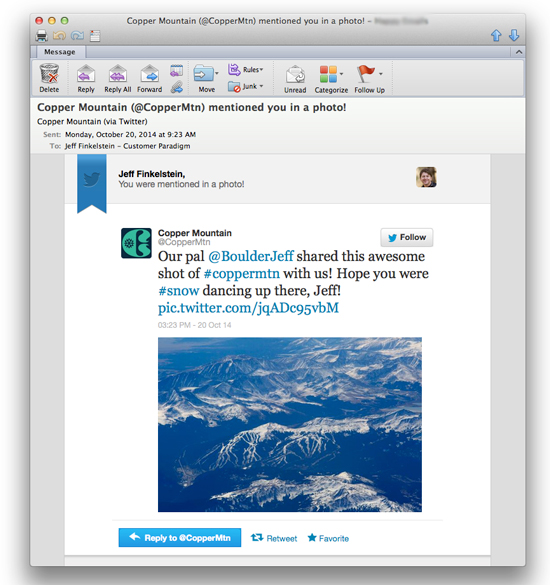
Task: Click the Copper Mountain avatar logo
Action: 136,243
